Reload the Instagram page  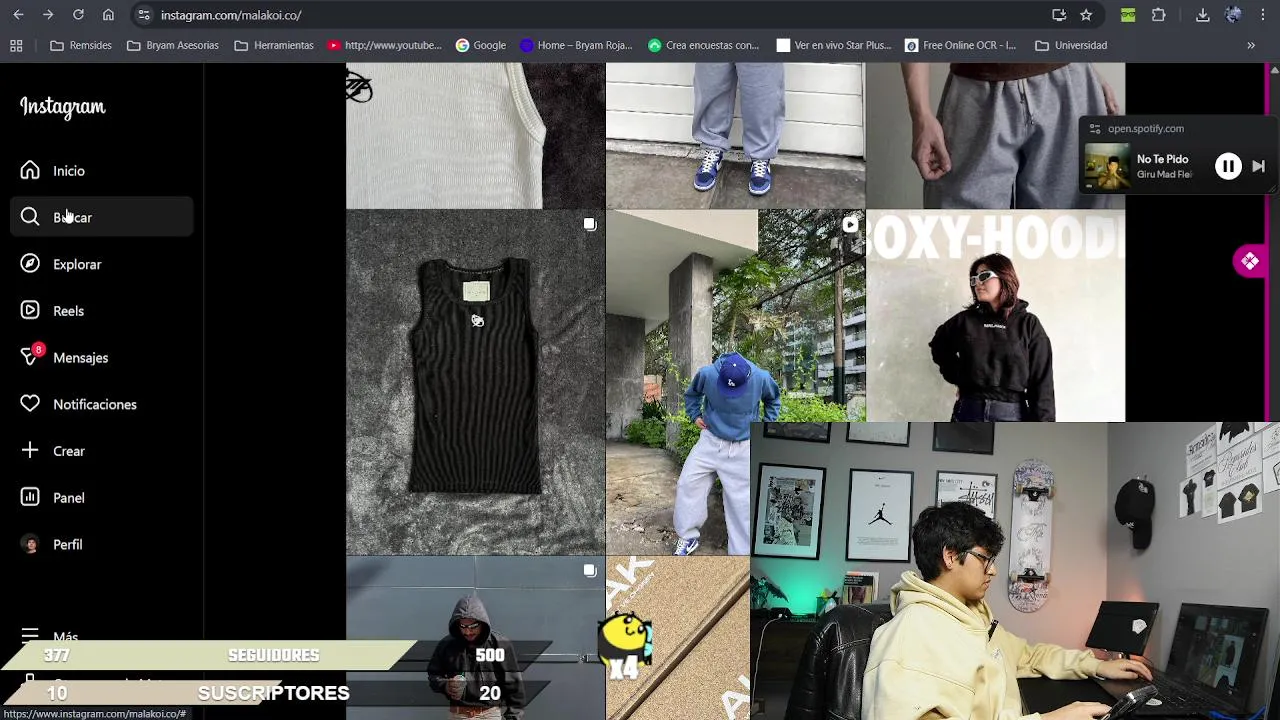[x=78, y=15]
